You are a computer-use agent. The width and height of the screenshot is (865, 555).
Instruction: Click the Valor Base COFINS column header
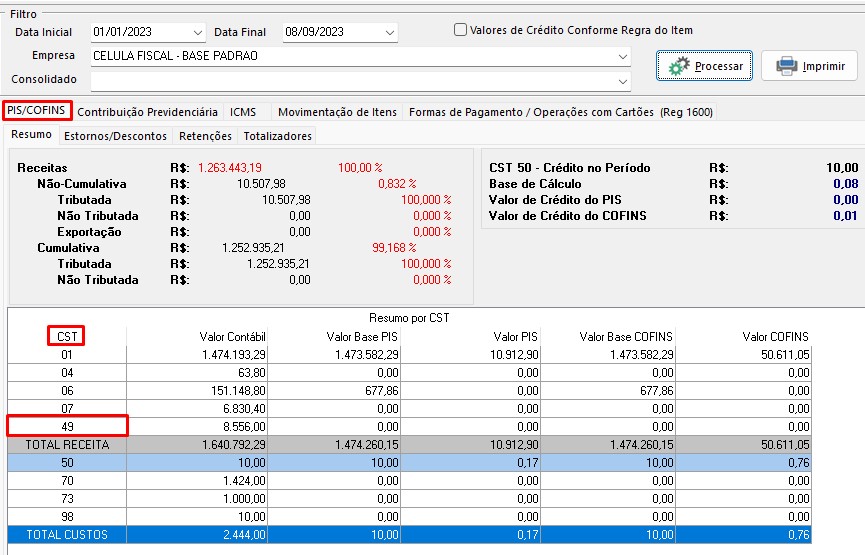point(626,337)
